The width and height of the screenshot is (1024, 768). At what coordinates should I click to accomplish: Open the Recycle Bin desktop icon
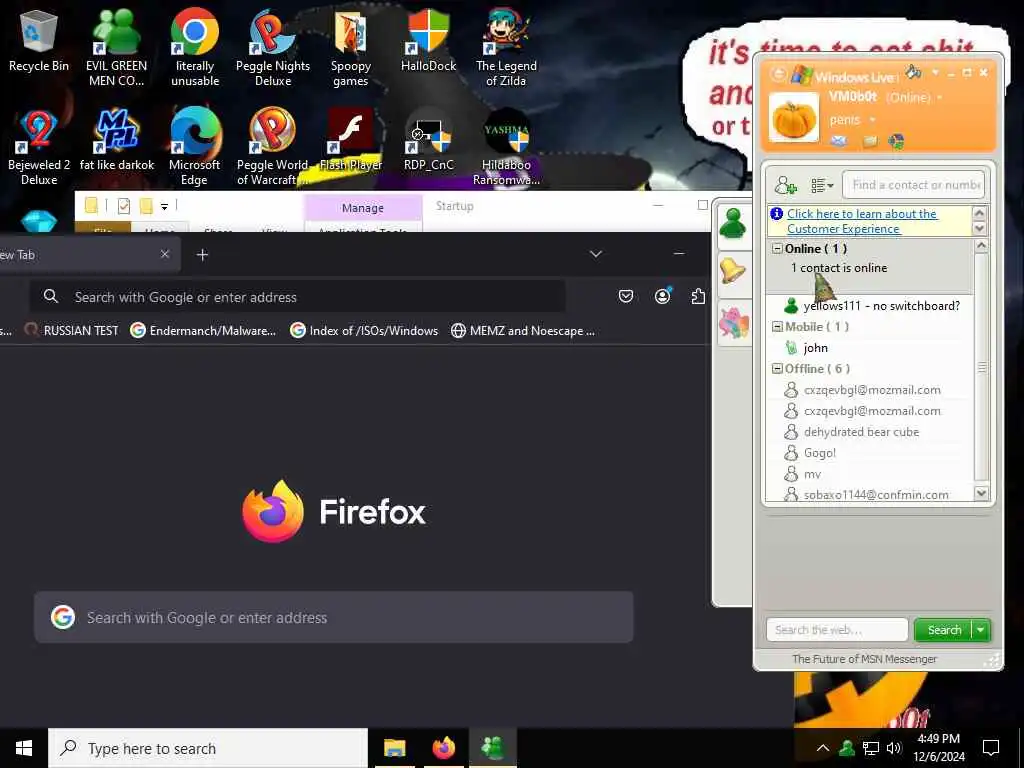point(39,41)
